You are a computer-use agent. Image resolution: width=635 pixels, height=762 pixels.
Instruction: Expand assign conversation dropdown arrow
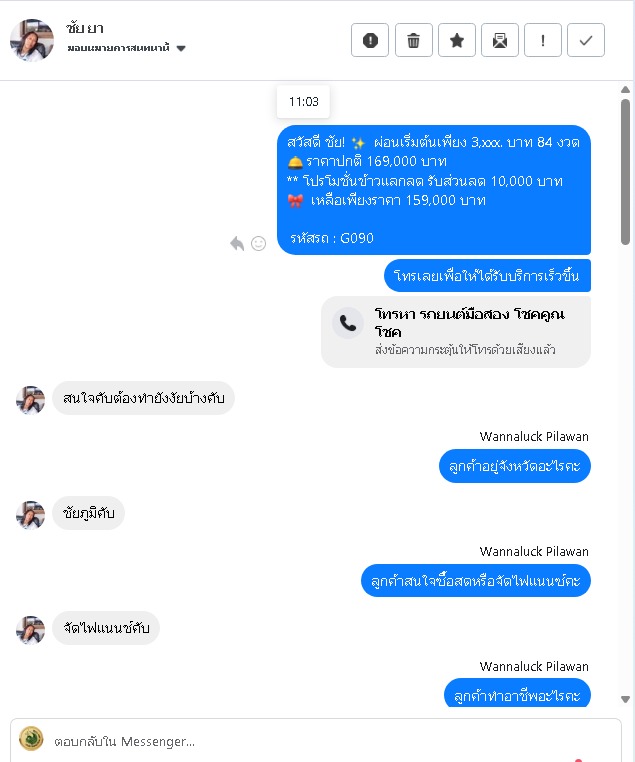click(181, 48)
